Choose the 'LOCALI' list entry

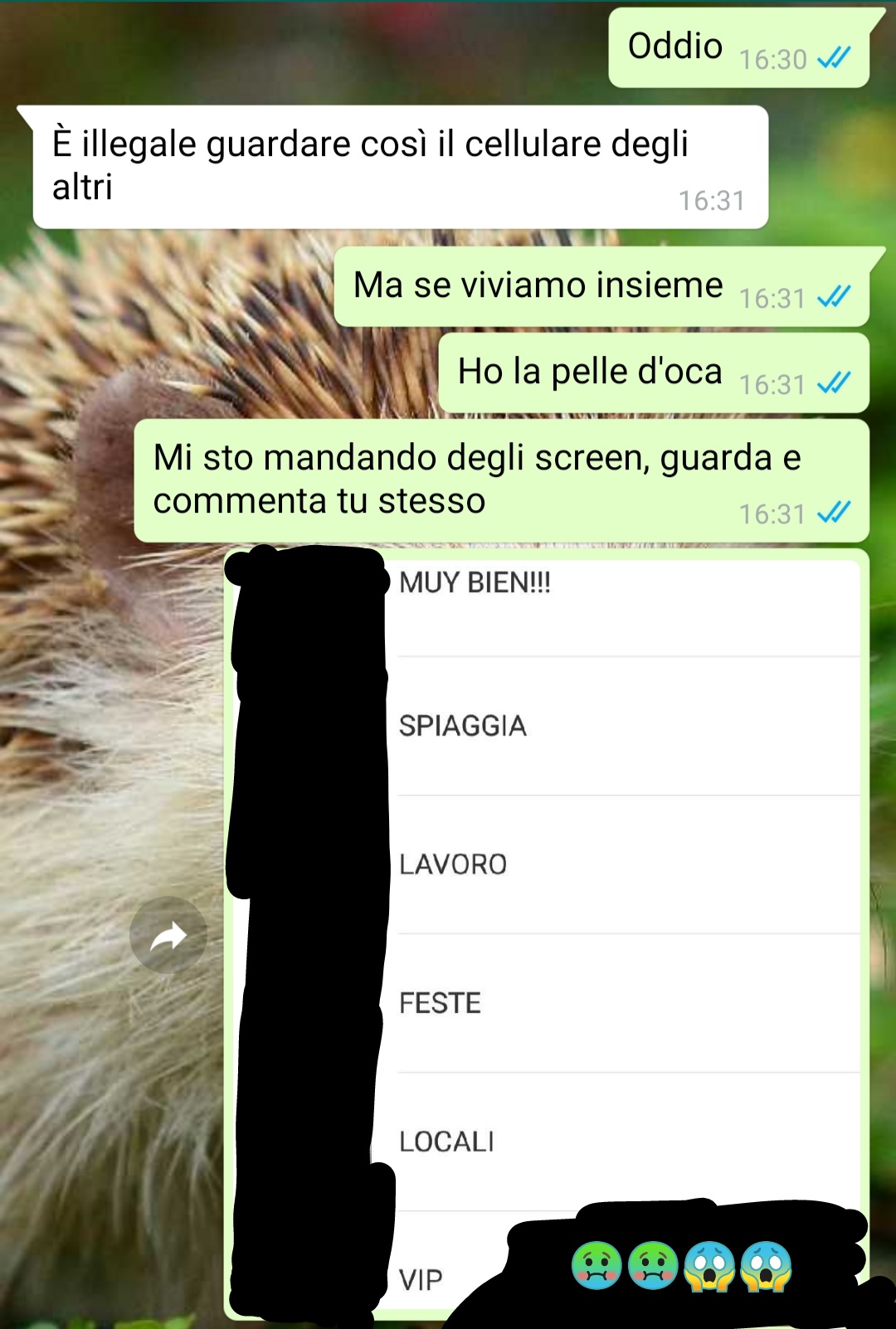(x=628, y=1142)
